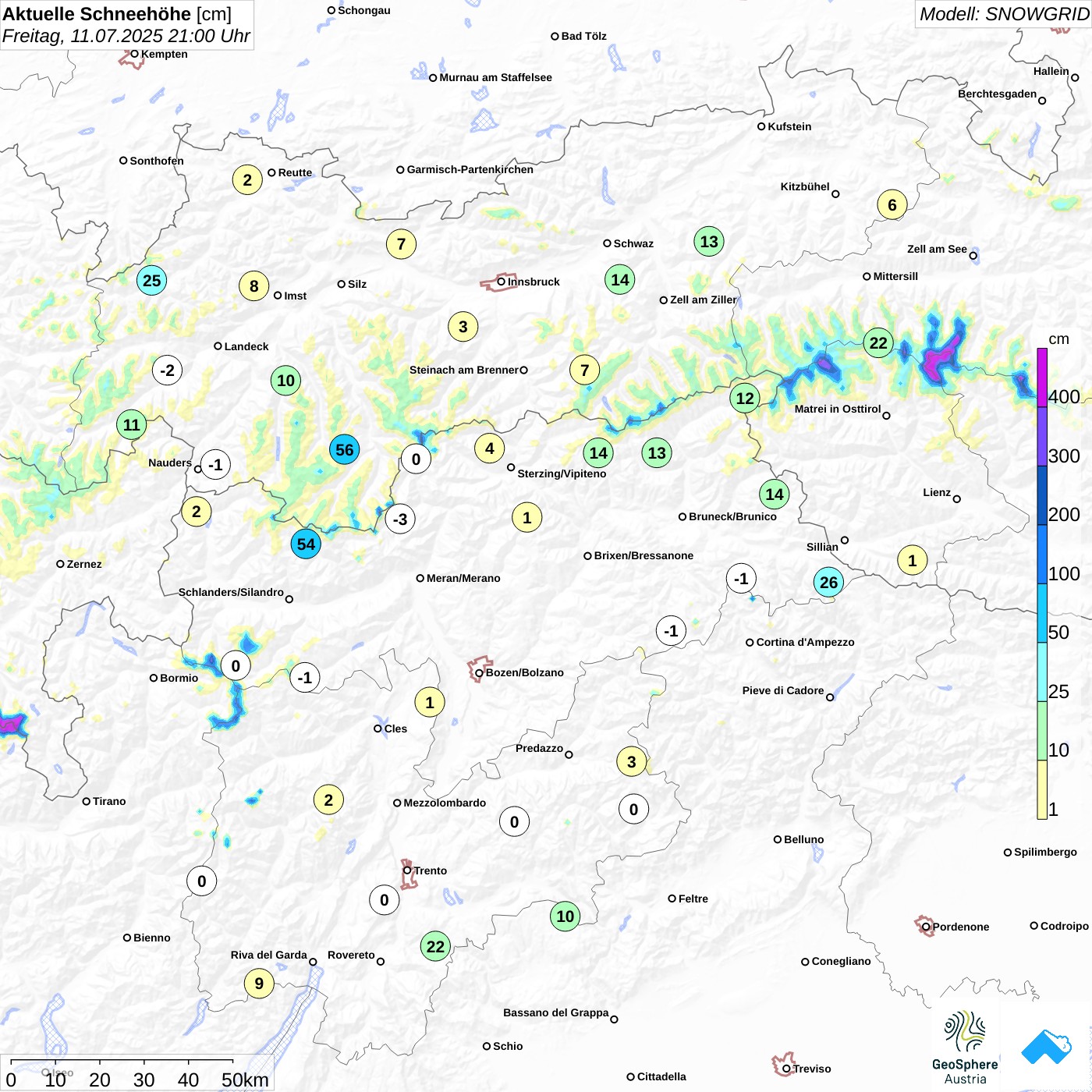Select the station marker showing 12
The width and height of the screenshot is (1092, 1092).
(745, 399)
